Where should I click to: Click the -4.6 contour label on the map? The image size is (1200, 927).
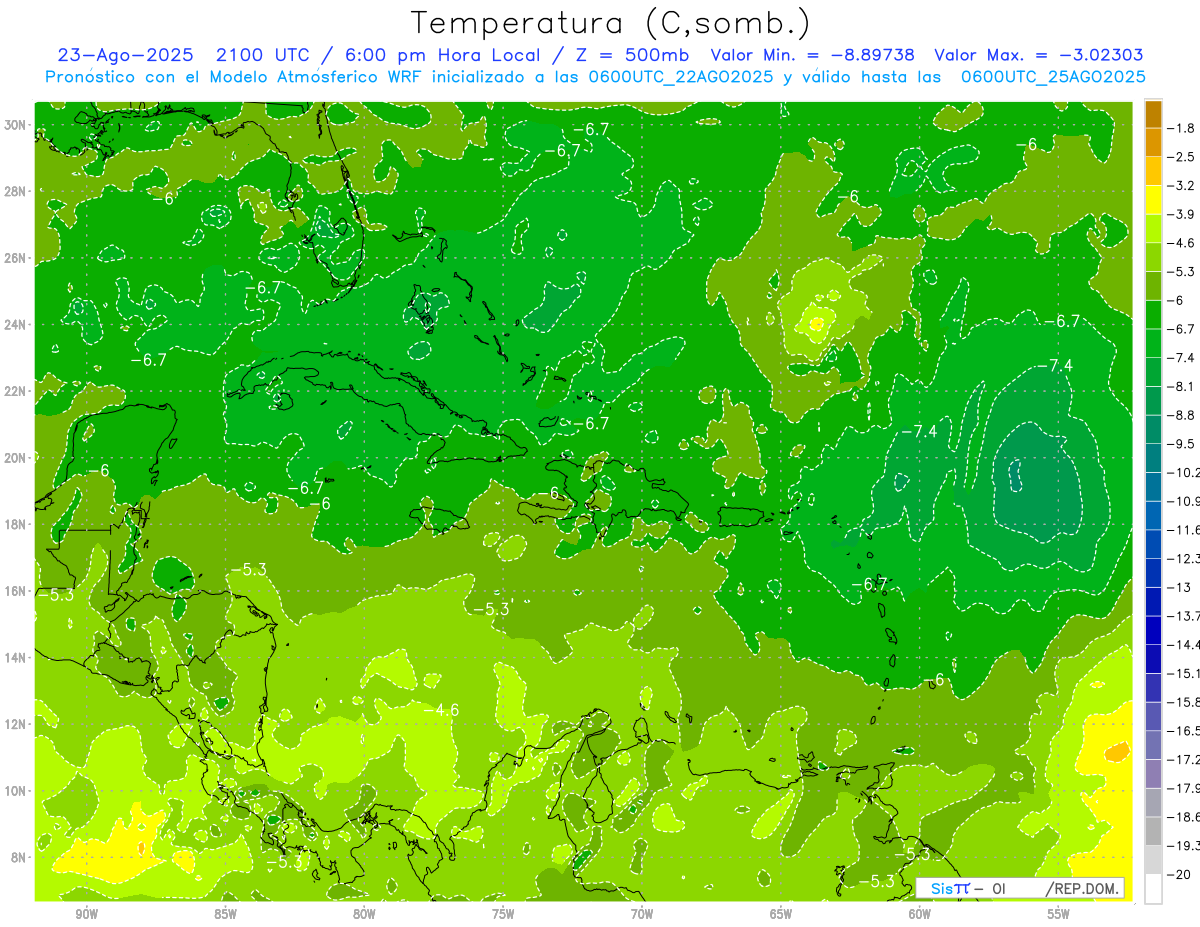point(441,710)
